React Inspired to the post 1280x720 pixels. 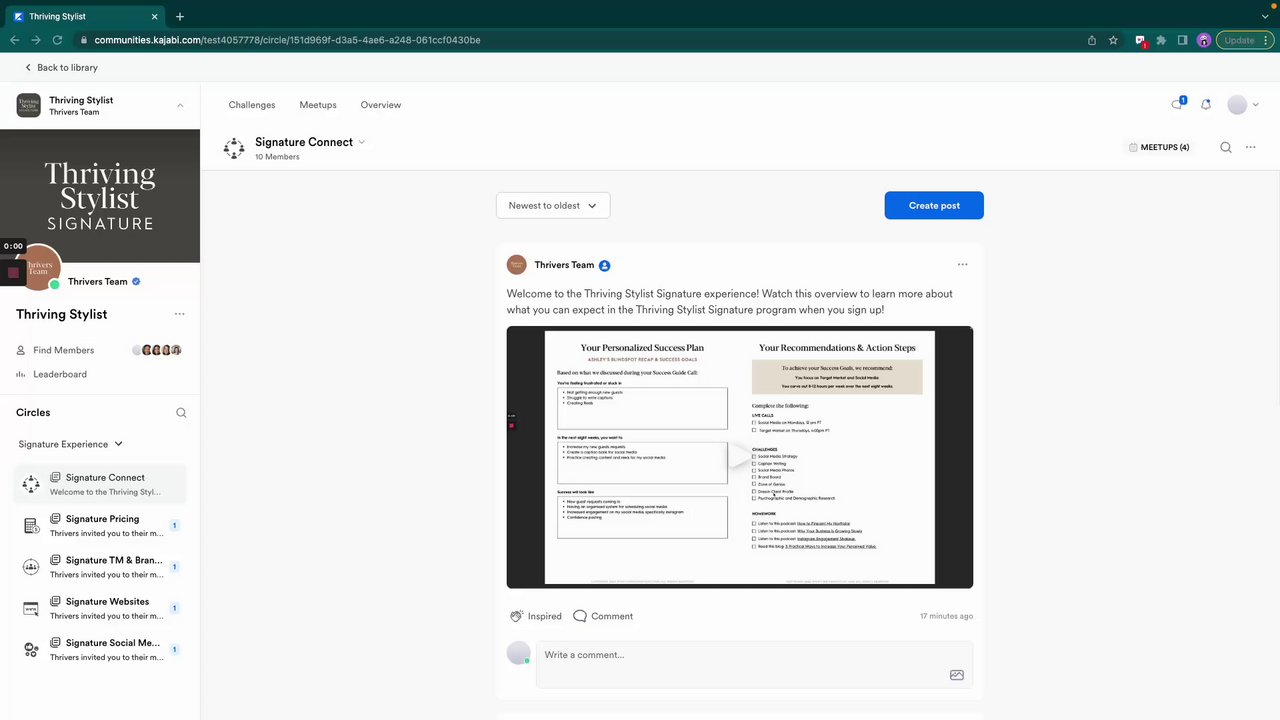(536, 616)
